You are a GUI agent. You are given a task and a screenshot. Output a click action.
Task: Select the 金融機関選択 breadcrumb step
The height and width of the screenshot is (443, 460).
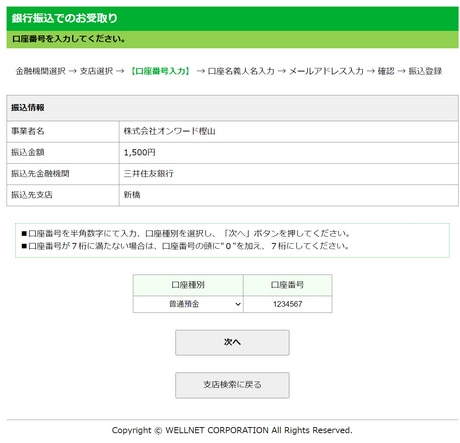click(x=41, y=71)
